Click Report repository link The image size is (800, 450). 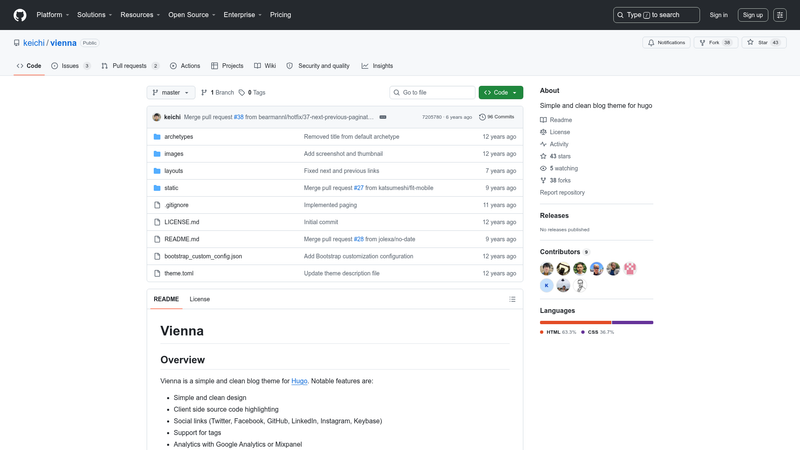[x=562, y=193]
